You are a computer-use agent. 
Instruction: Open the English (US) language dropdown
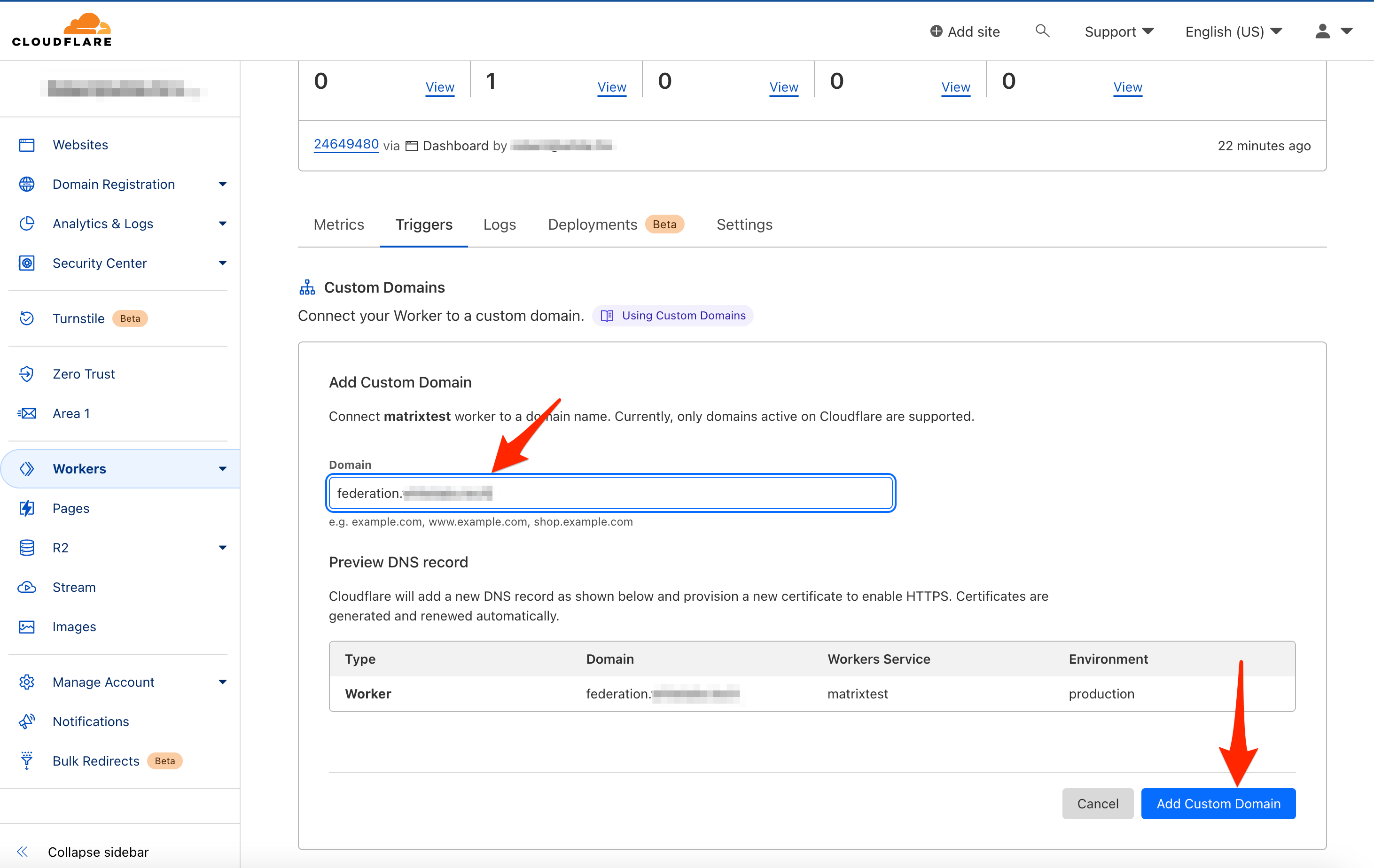click(x=1233, y=31)
